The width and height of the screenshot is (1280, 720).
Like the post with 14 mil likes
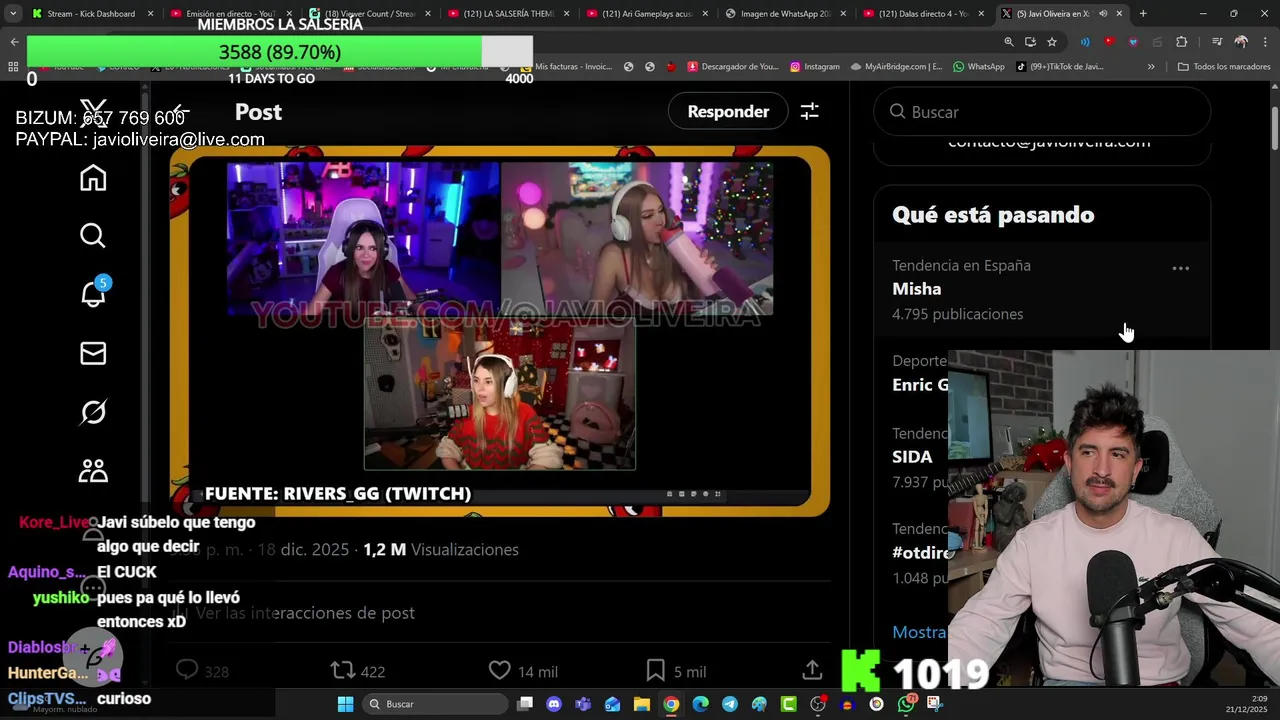tap(499, 671)
